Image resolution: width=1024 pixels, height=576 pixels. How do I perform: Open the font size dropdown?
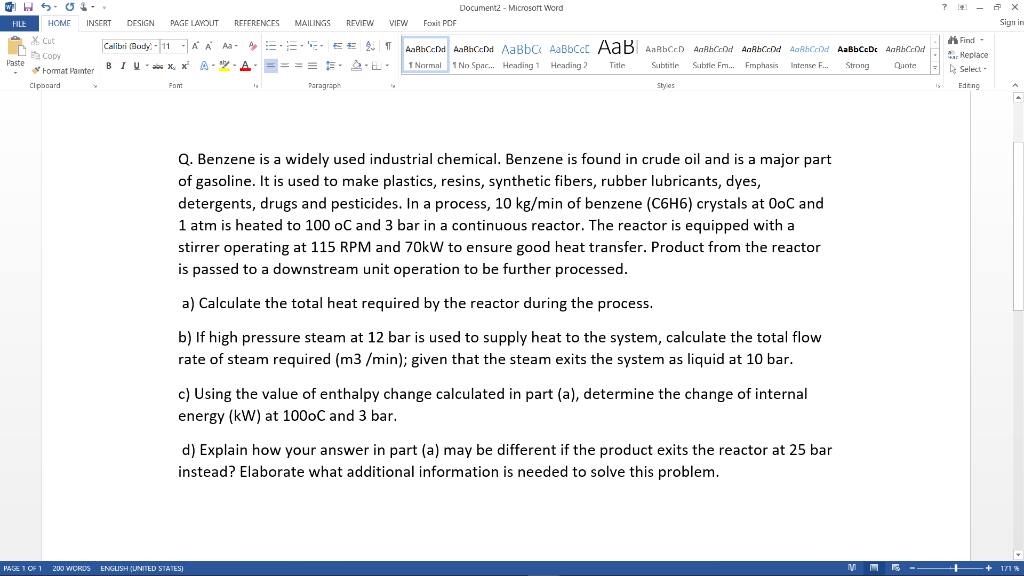[x=184, y=47]
